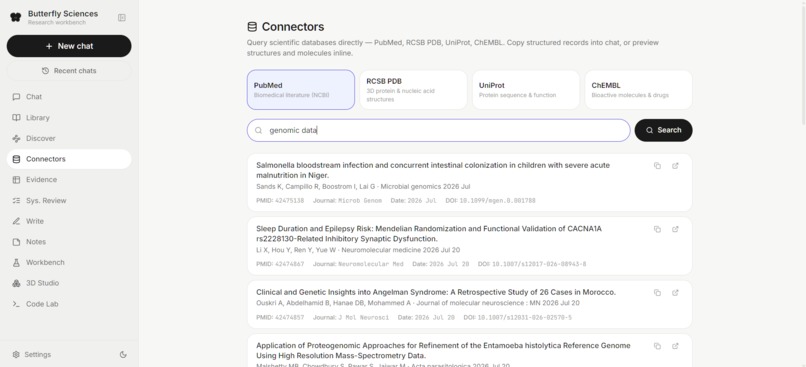The image size is (806, 367).
Task: Open the Salmonella article in external link
Action: click(675, 166)
